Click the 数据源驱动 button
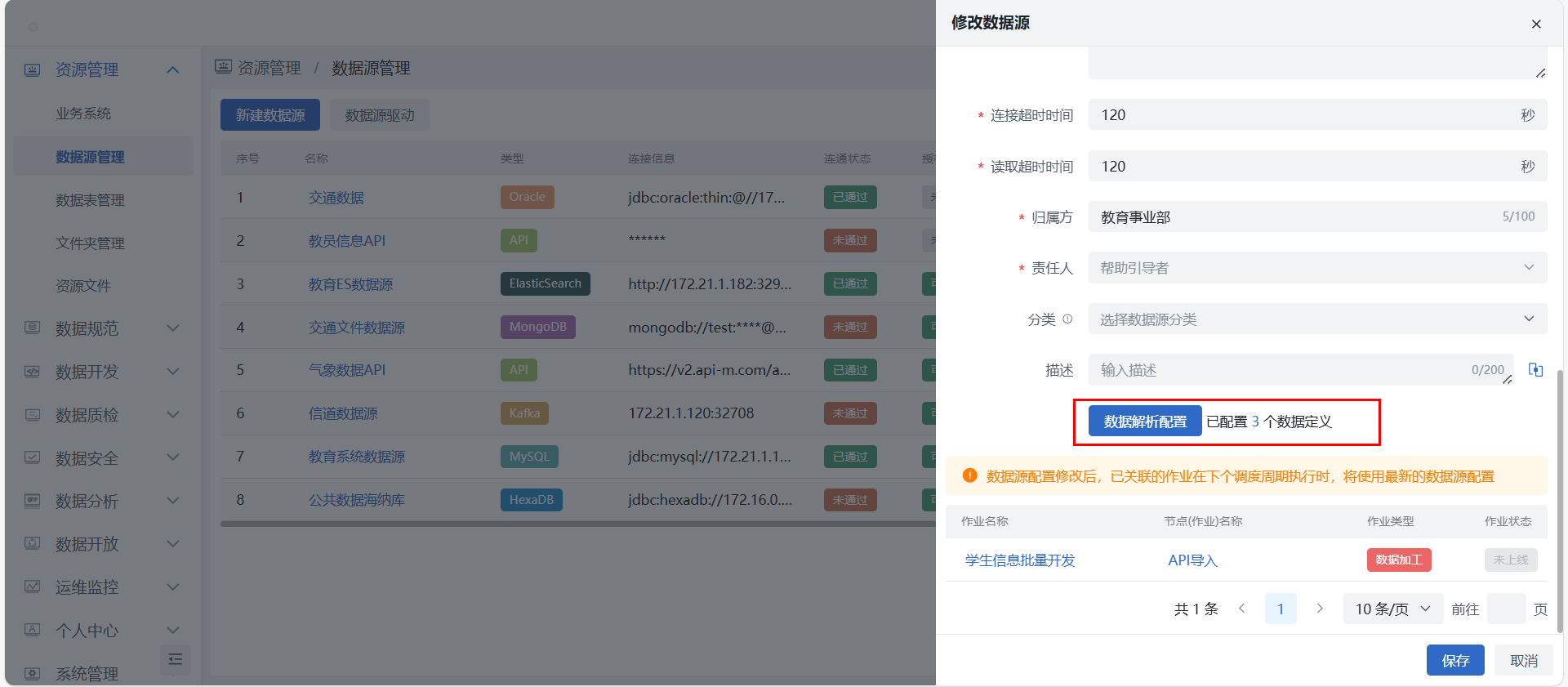This screenshot has width=1568, height=687. click(x=380, y=115)
